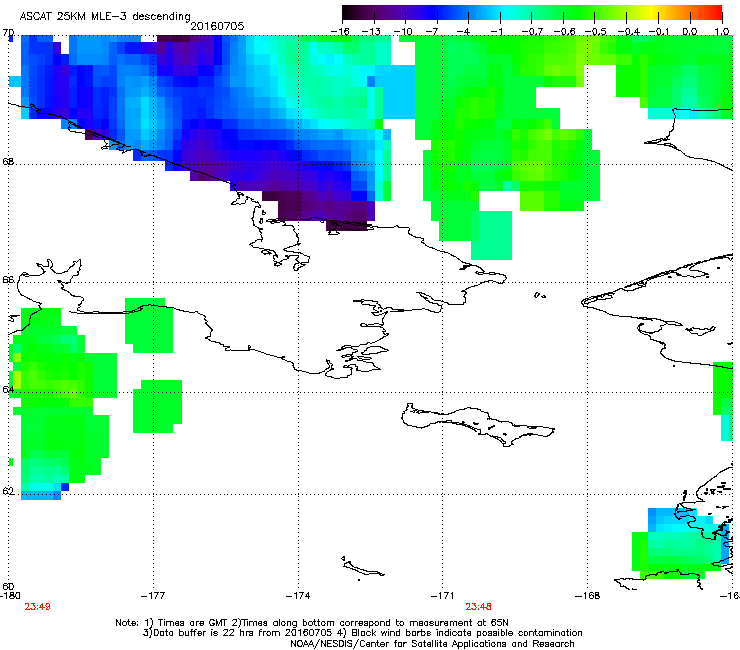
Task: Click the red timestamp 23:49
Action: (37, 607)
